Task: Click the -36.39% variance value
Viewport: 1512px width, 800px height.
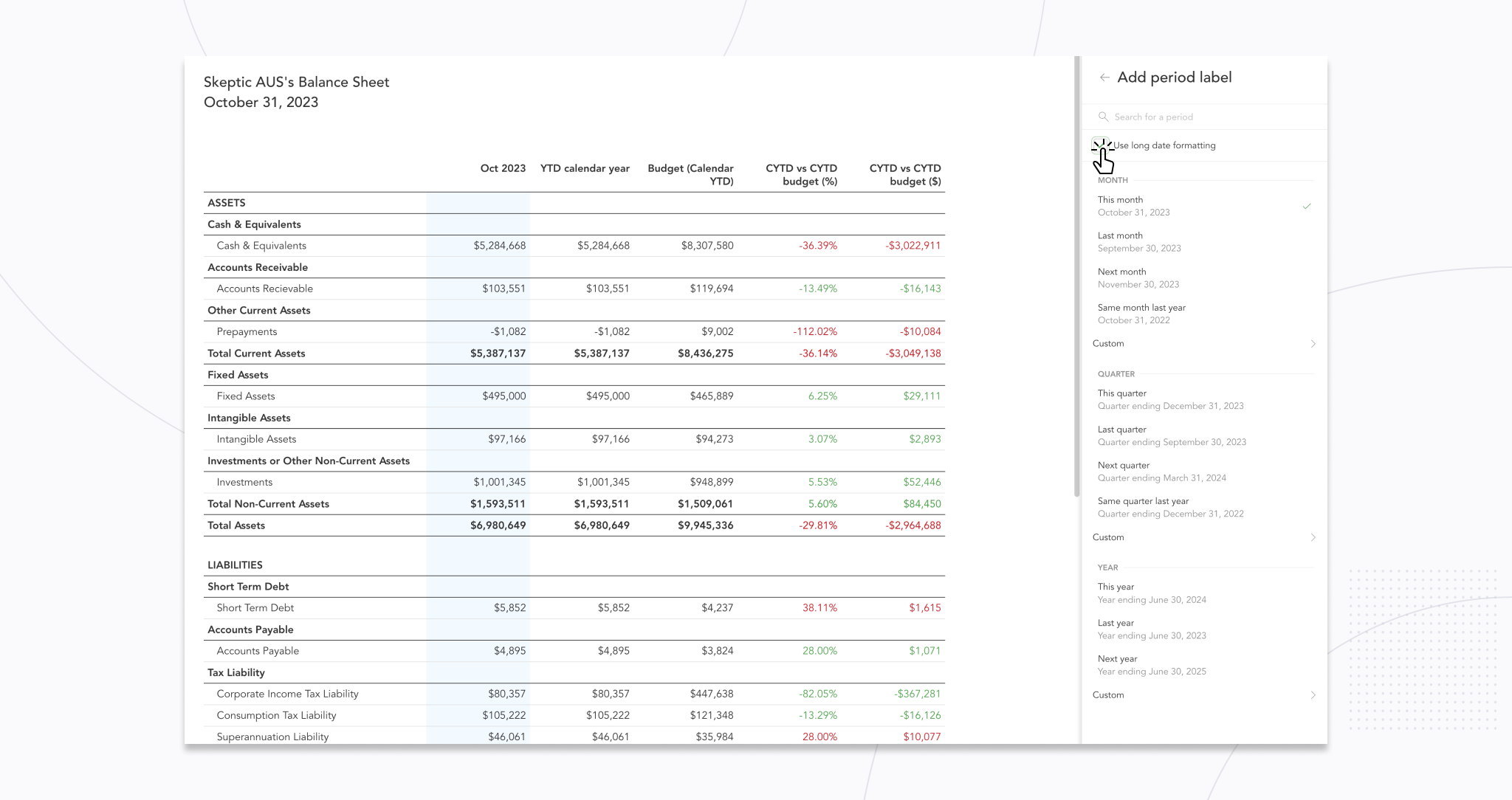Action: (x=818, y=246)
